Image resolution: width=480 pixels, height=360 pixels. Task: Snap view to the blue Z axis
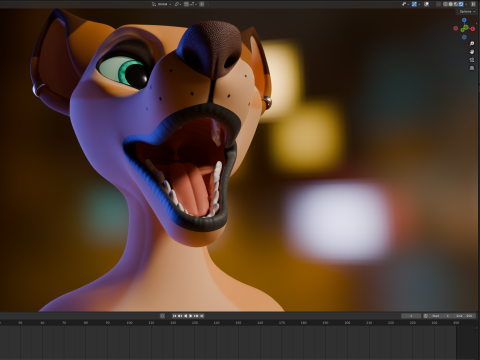click(x=464, y=20)
